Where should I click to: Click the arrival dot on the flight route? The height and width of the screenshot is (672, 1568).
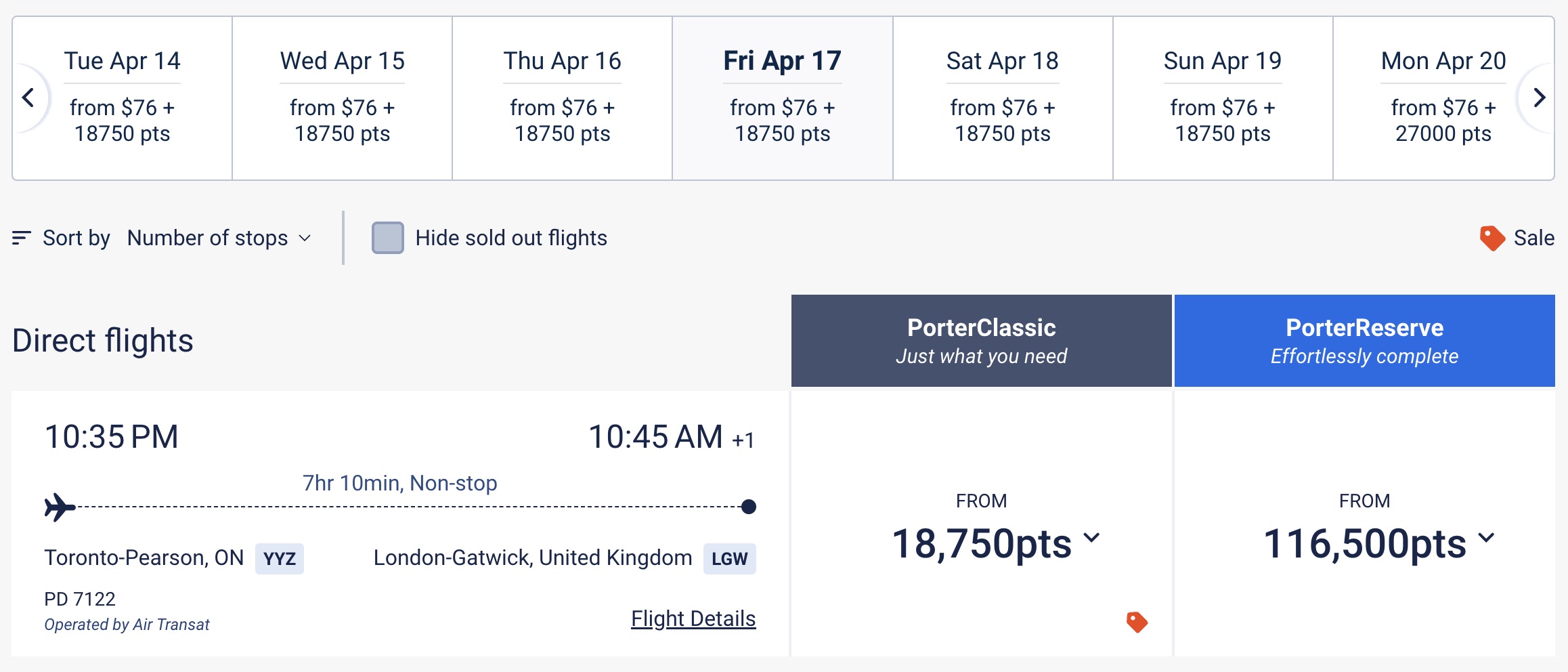coord(748,507)
